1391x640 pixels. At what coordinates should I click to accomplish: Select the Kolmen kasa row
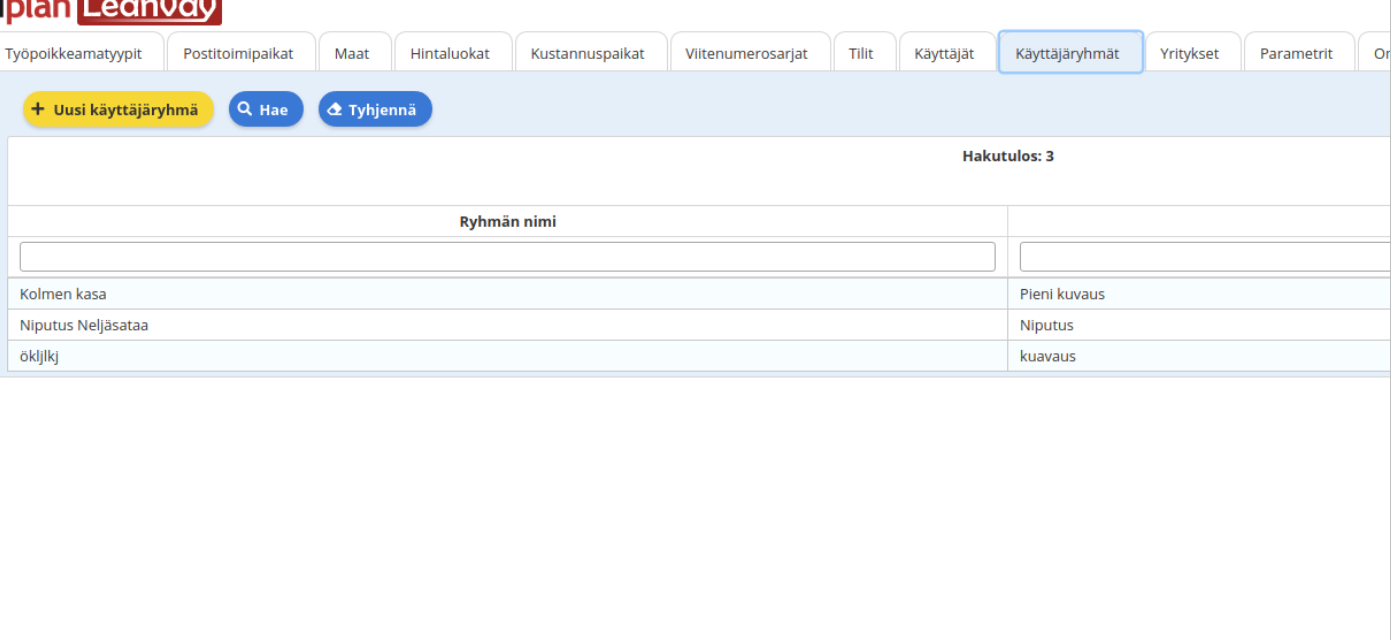tap(699, 294)
